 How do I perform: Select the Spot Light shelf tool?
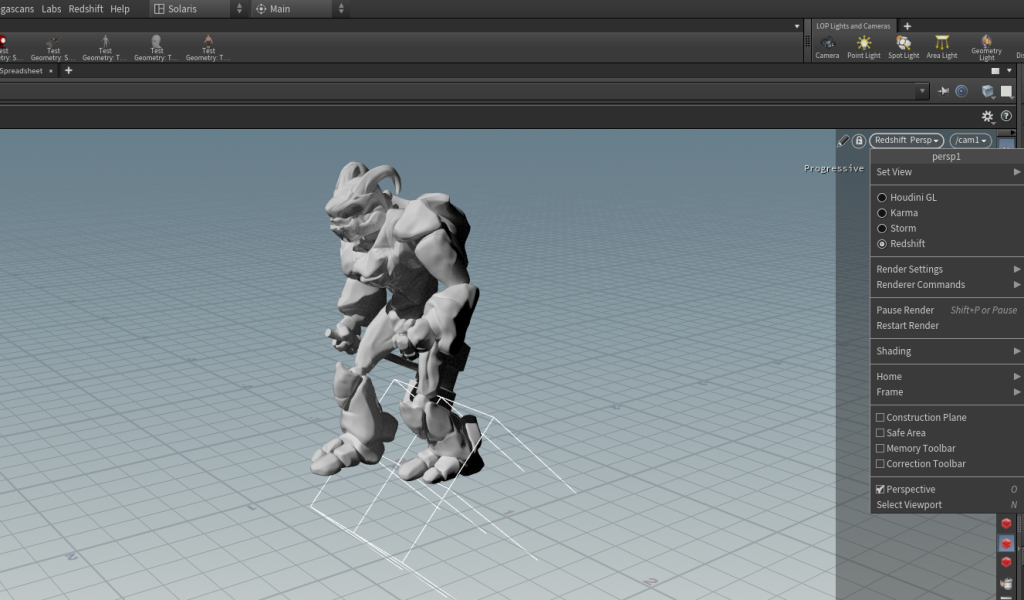click(903, 46)
